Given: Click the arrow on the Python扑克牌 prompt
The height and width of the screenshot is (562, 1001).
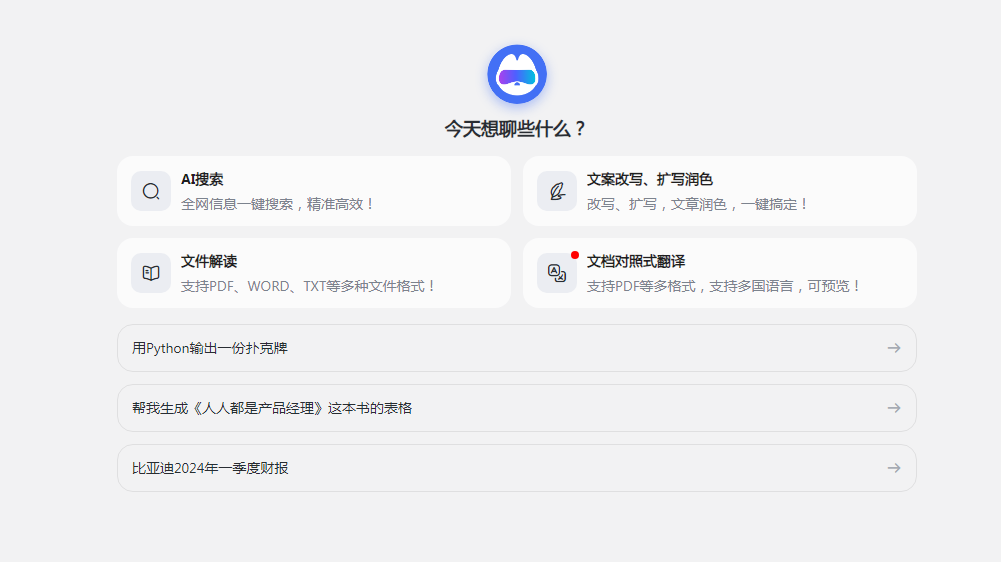Looking at the screenshot, I should pos(893,348).
